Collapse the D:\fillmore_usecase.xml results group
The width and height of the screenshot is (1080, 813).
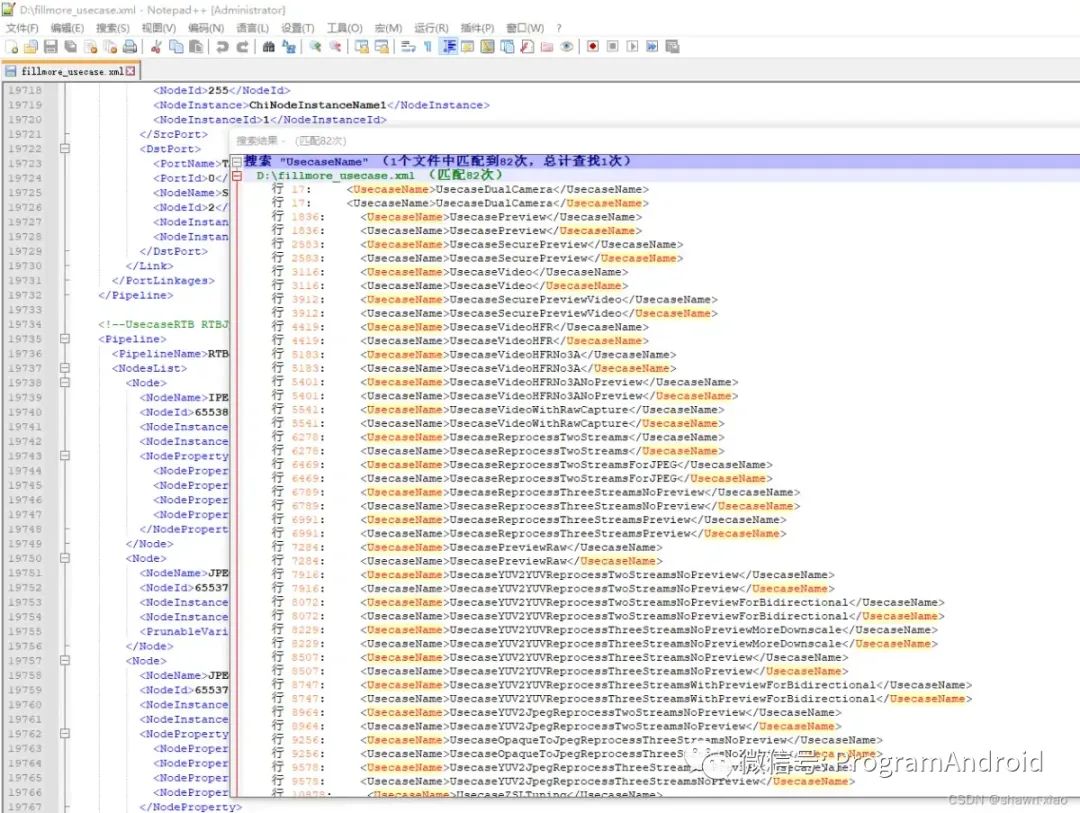[x=237, y=176]
